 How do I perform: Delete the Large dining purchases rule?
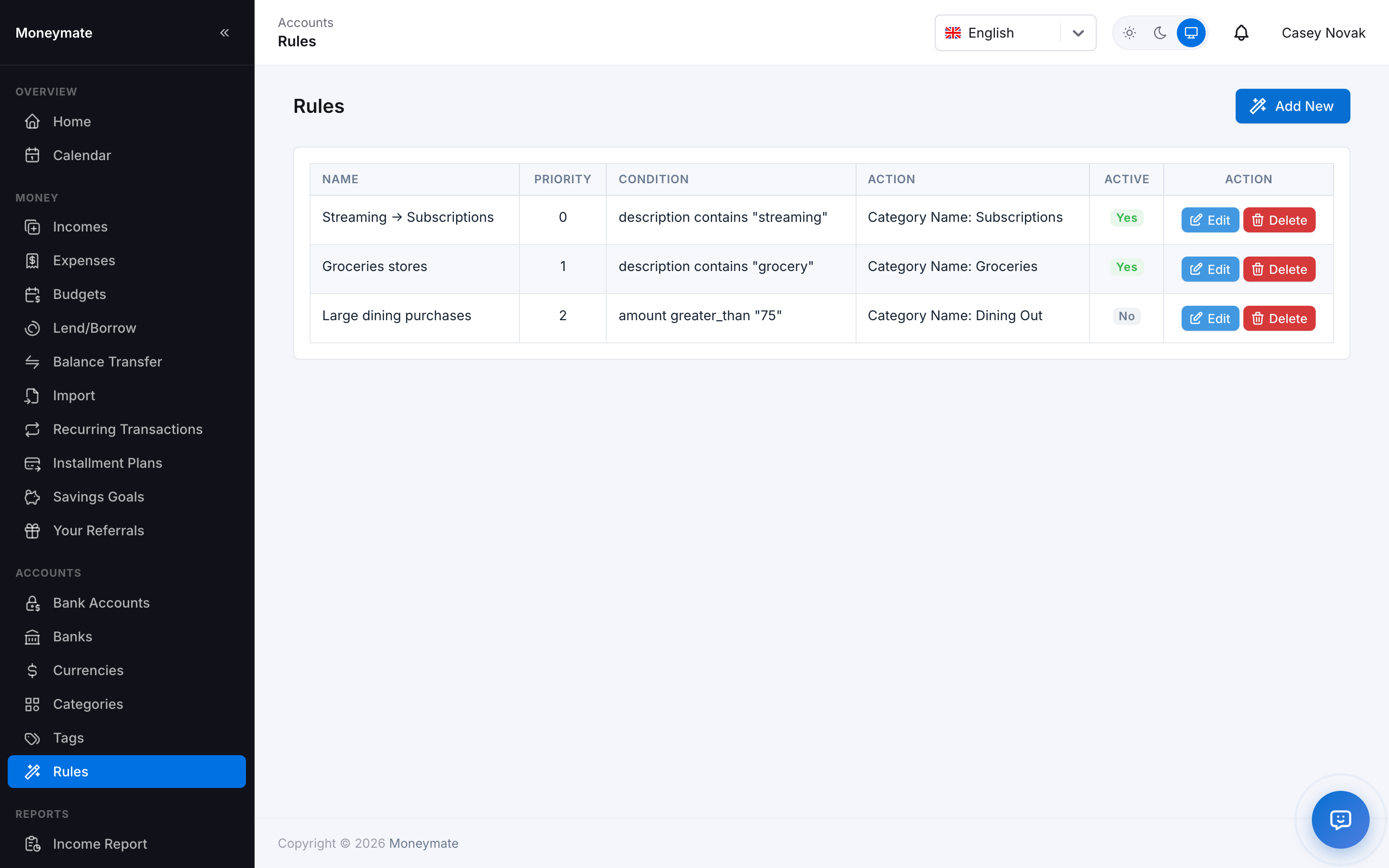[x=1279, y=319]
